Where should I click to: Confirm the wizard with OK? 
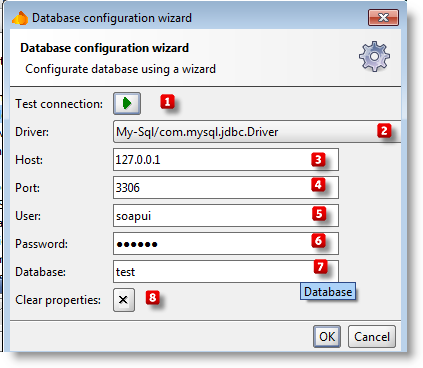[327, 337]
